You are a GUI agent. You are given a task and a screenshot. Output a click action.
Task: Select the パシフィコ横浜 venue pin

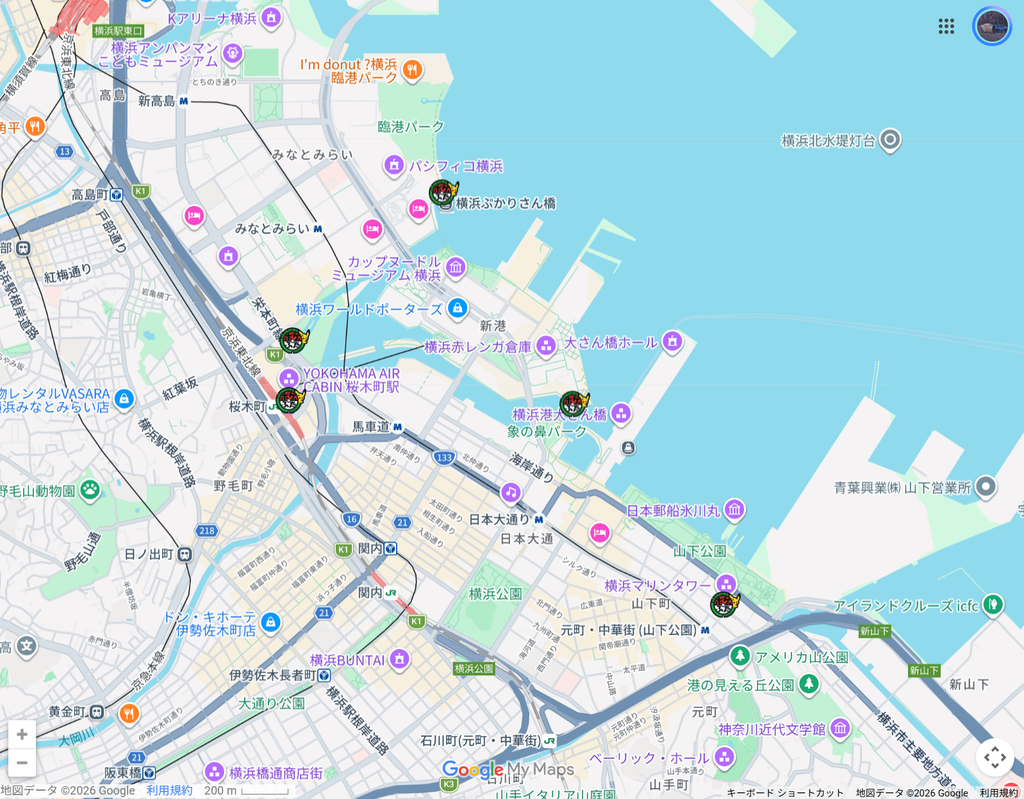pyautogui.click(x=394, y=166)
